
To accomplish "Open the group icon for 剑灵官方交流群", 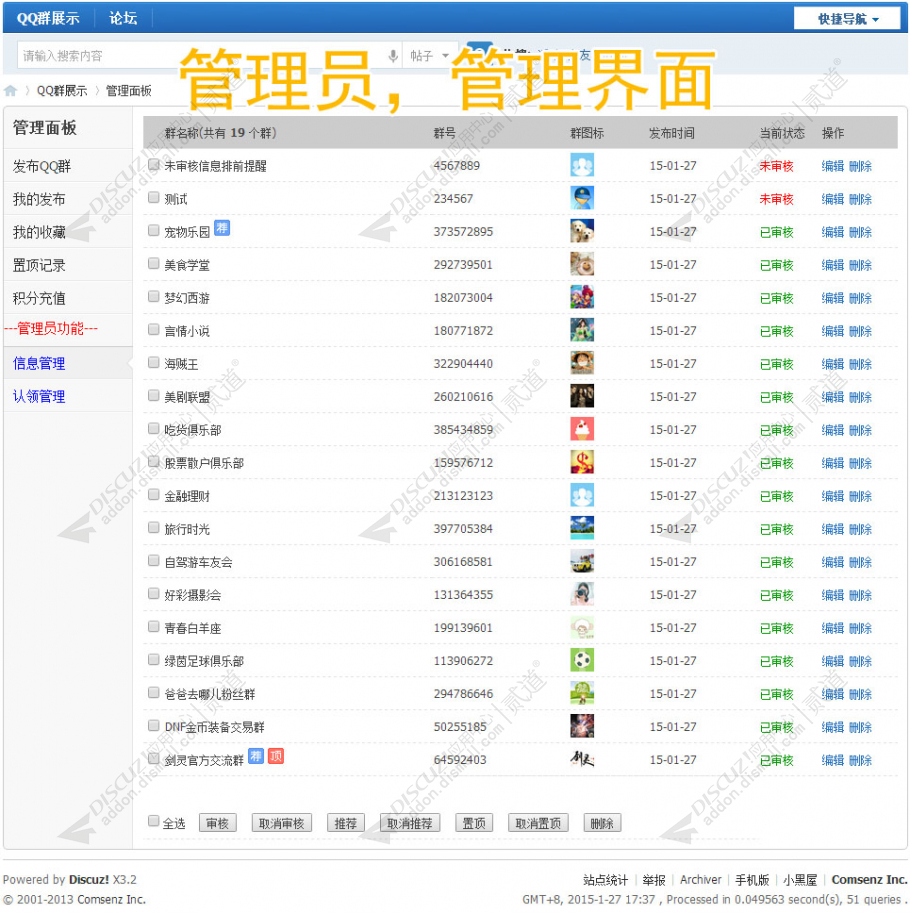I will [x=582, y=759].
